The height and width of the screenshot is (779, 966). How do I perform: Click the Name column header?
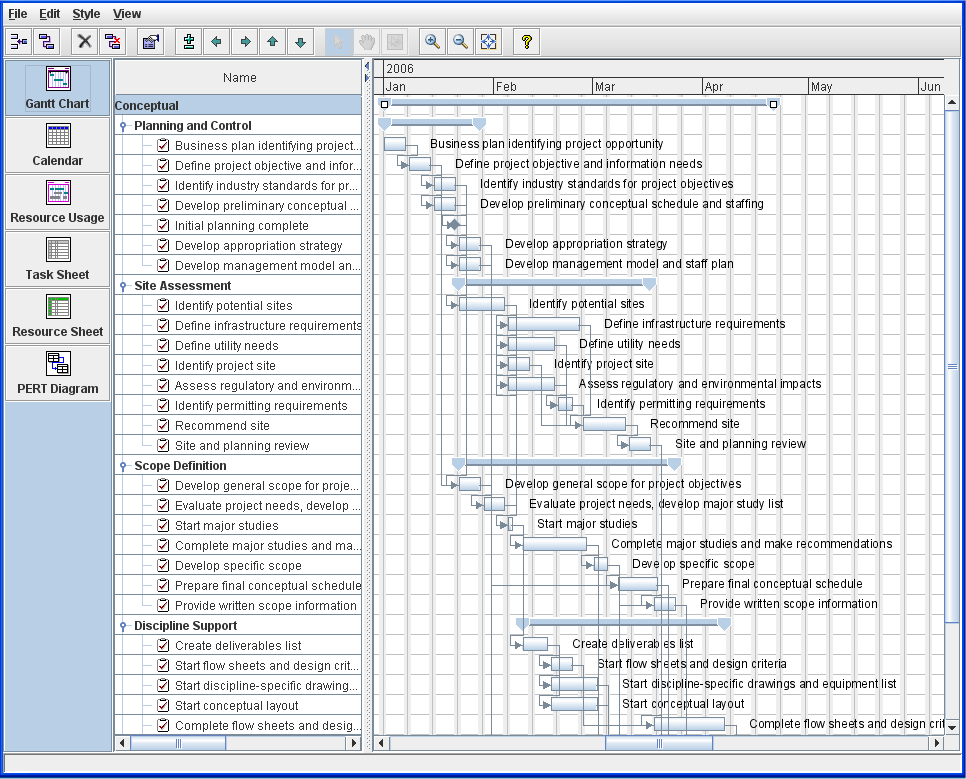[239, 78]
